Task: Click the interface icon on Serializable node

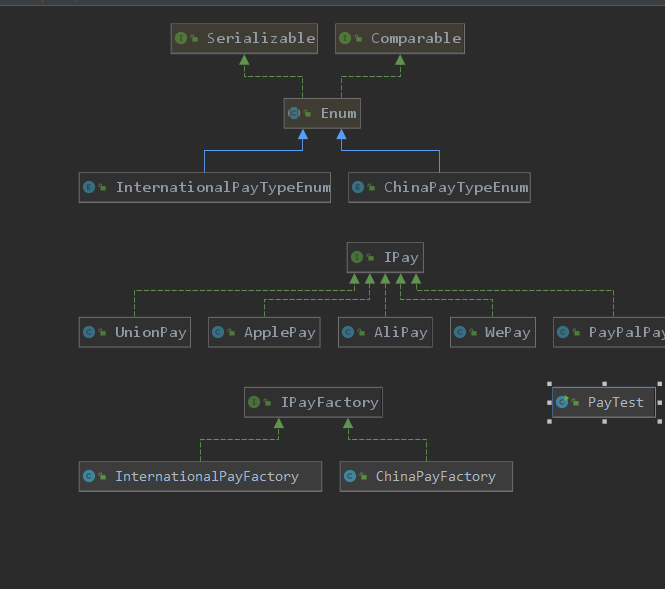Action: click(x=181, y=39)
